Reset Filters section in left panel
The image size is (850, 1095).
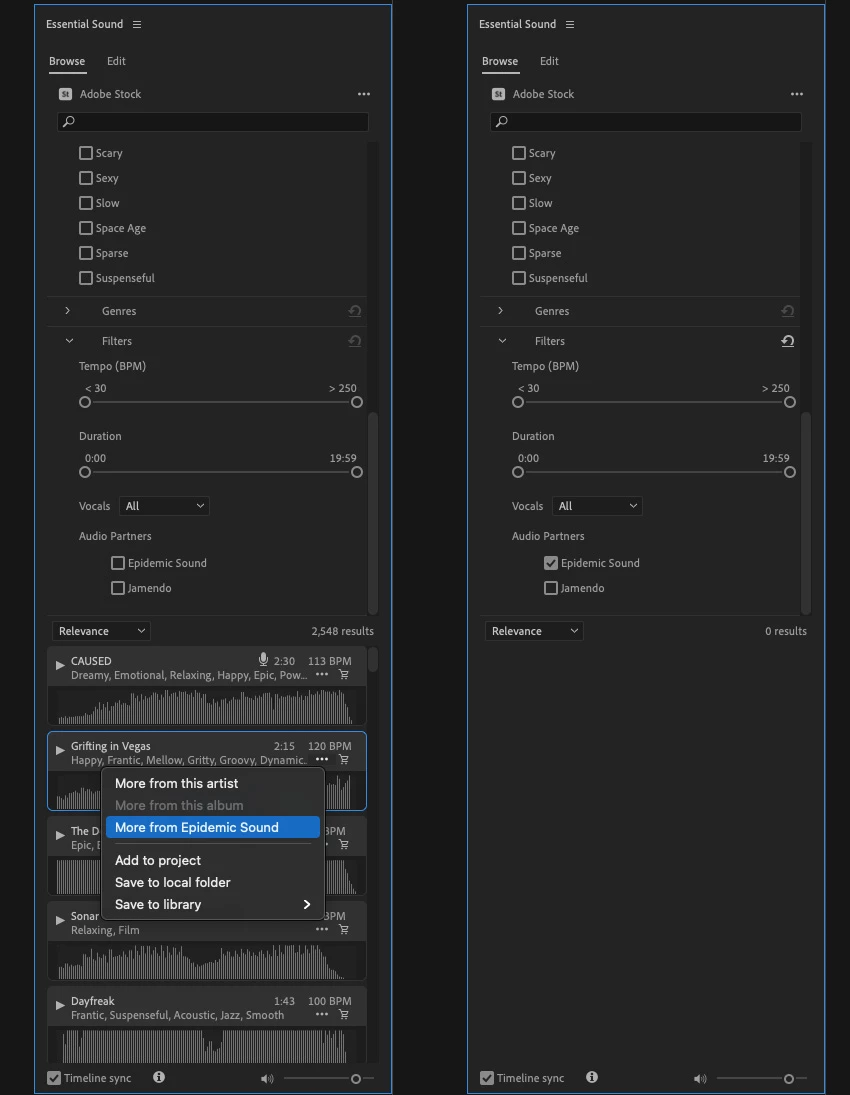coord(355,341)
